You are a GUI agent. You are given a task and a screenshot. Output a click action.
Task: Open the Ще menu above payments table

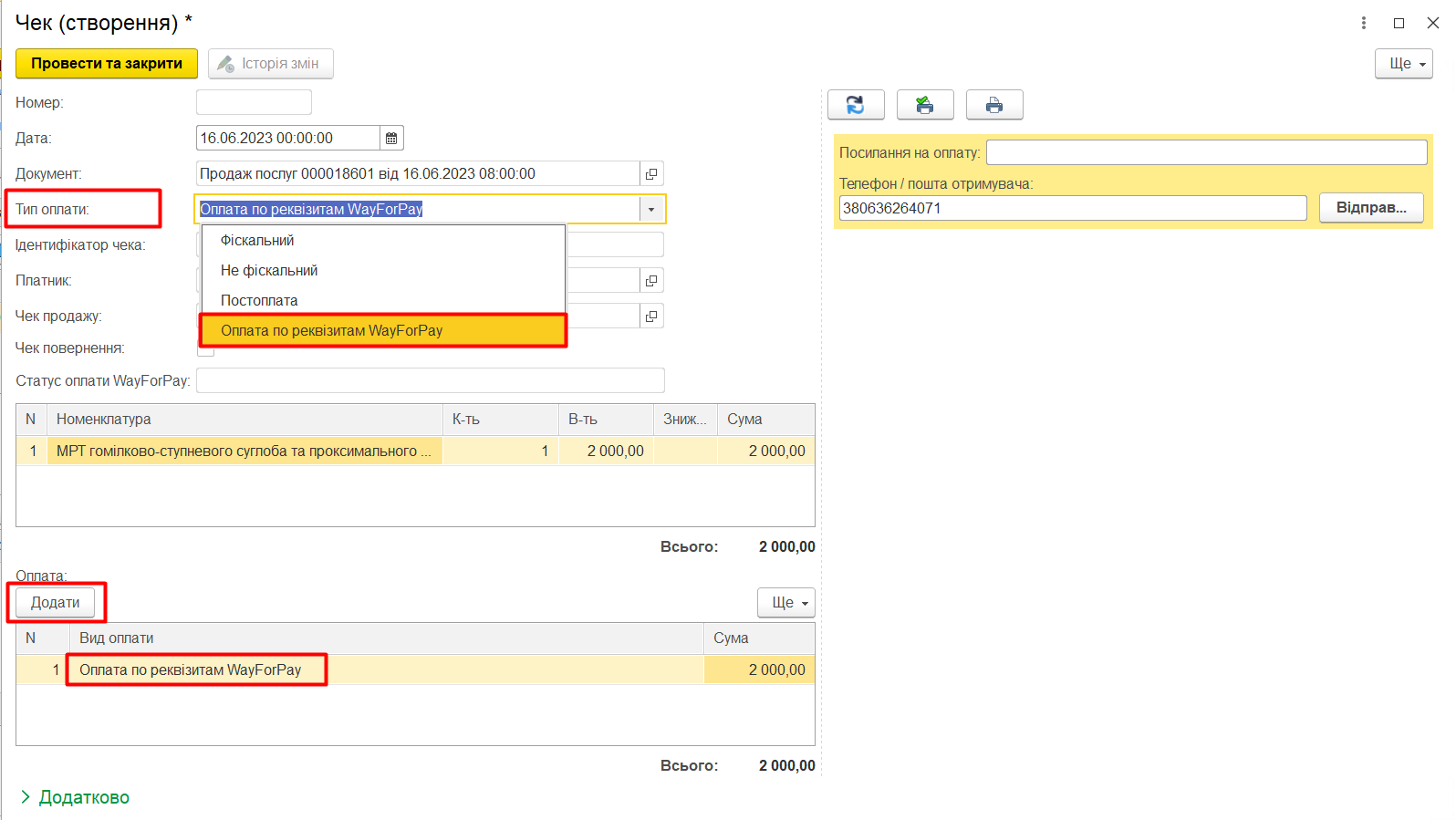[x=785, y=603]
